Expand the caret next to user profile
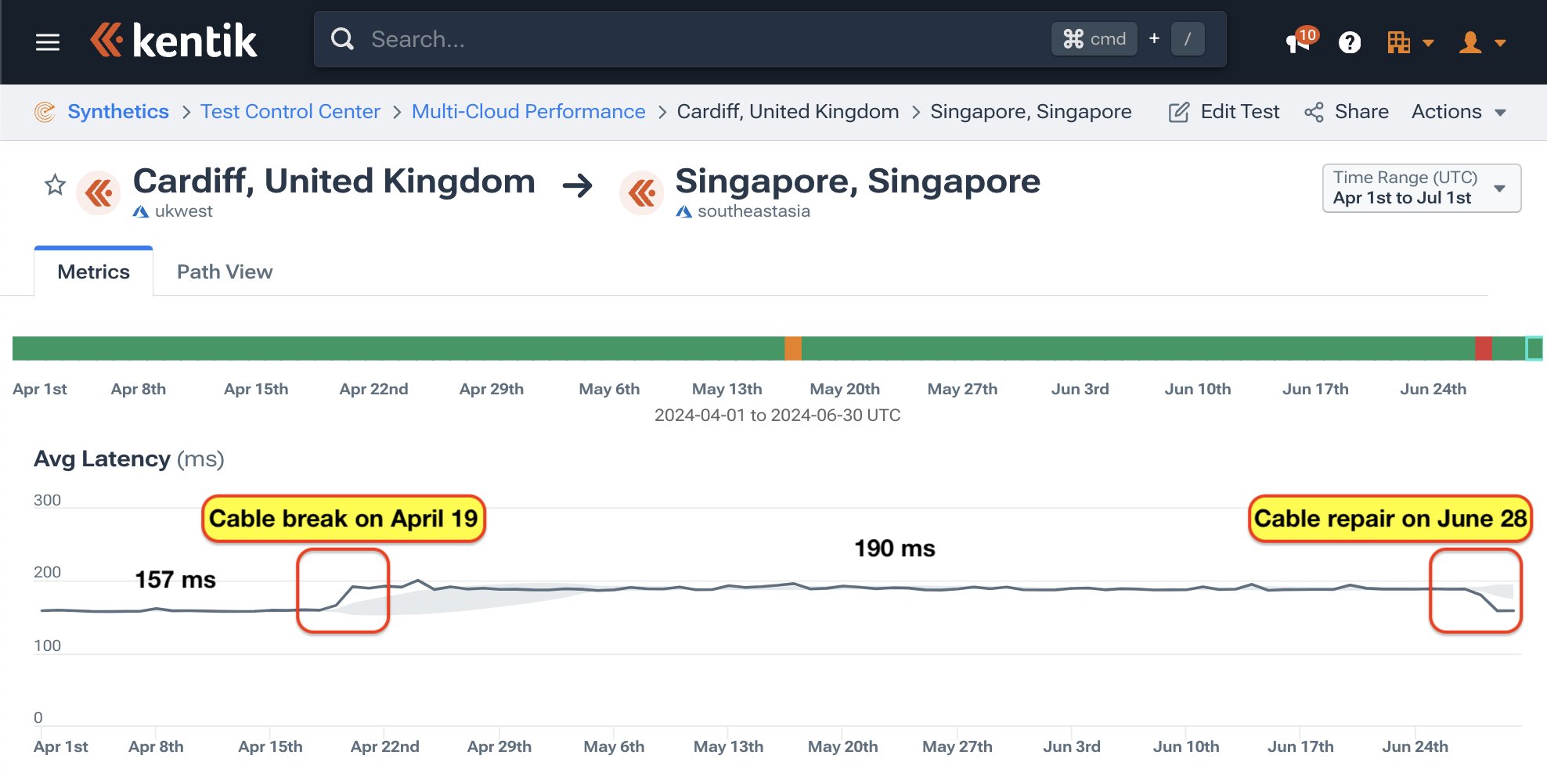1547x784 pixels. pyautogui.click(x=1500, y=43)
